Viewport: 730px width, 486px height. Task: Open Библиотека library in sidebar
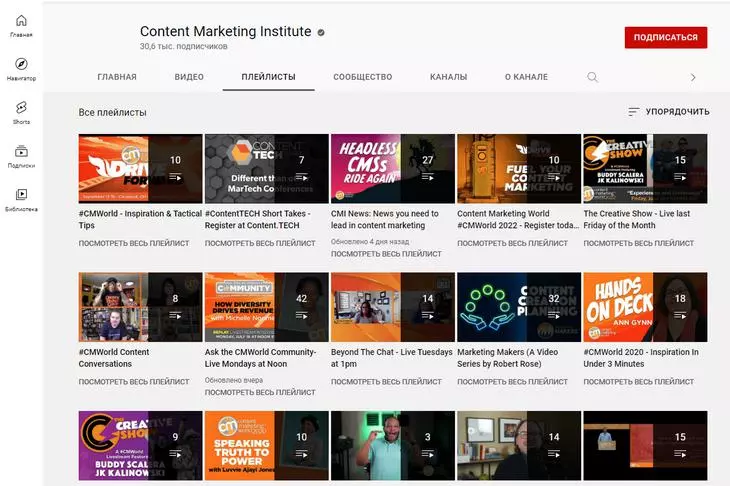[x=21, y=200]
